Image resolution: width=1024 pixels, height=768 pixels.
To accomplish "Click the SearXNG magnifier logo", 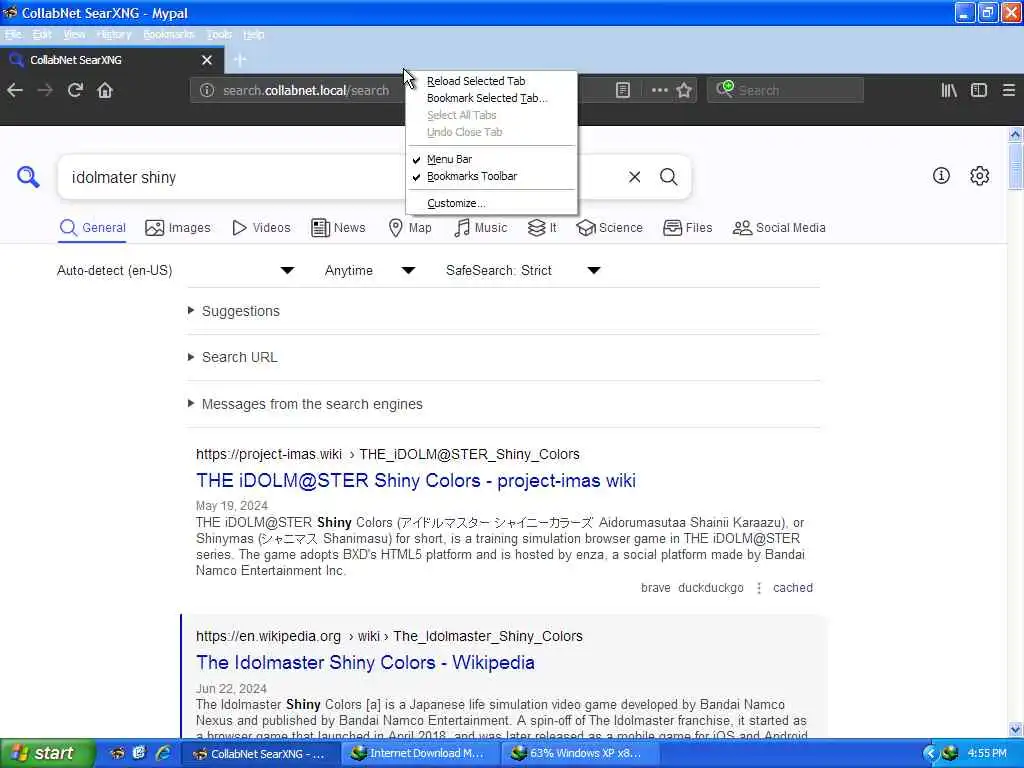I will pos(28,176).
